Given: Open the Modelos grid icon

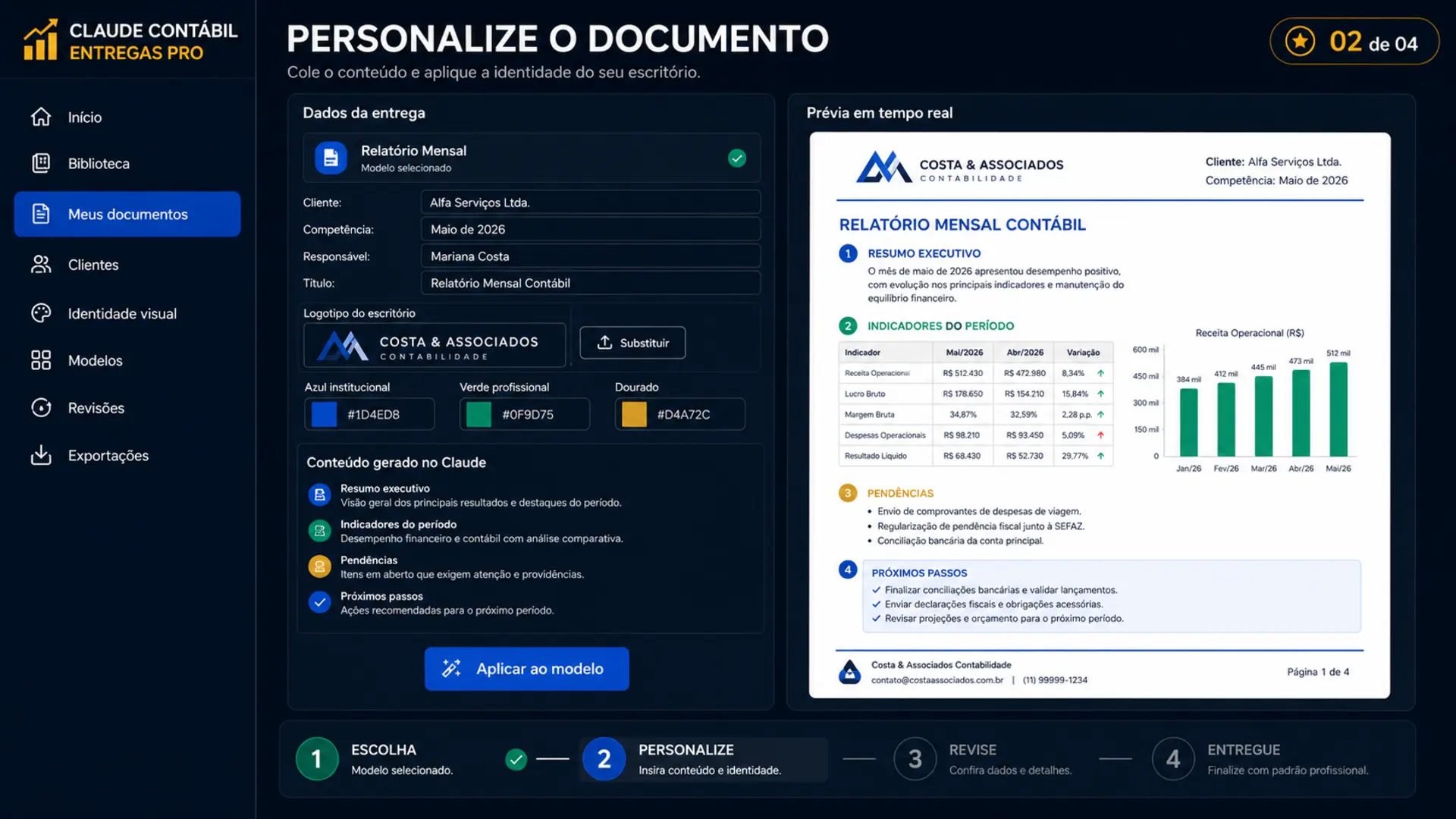Looking at the screenshot, I should point(41,360).
